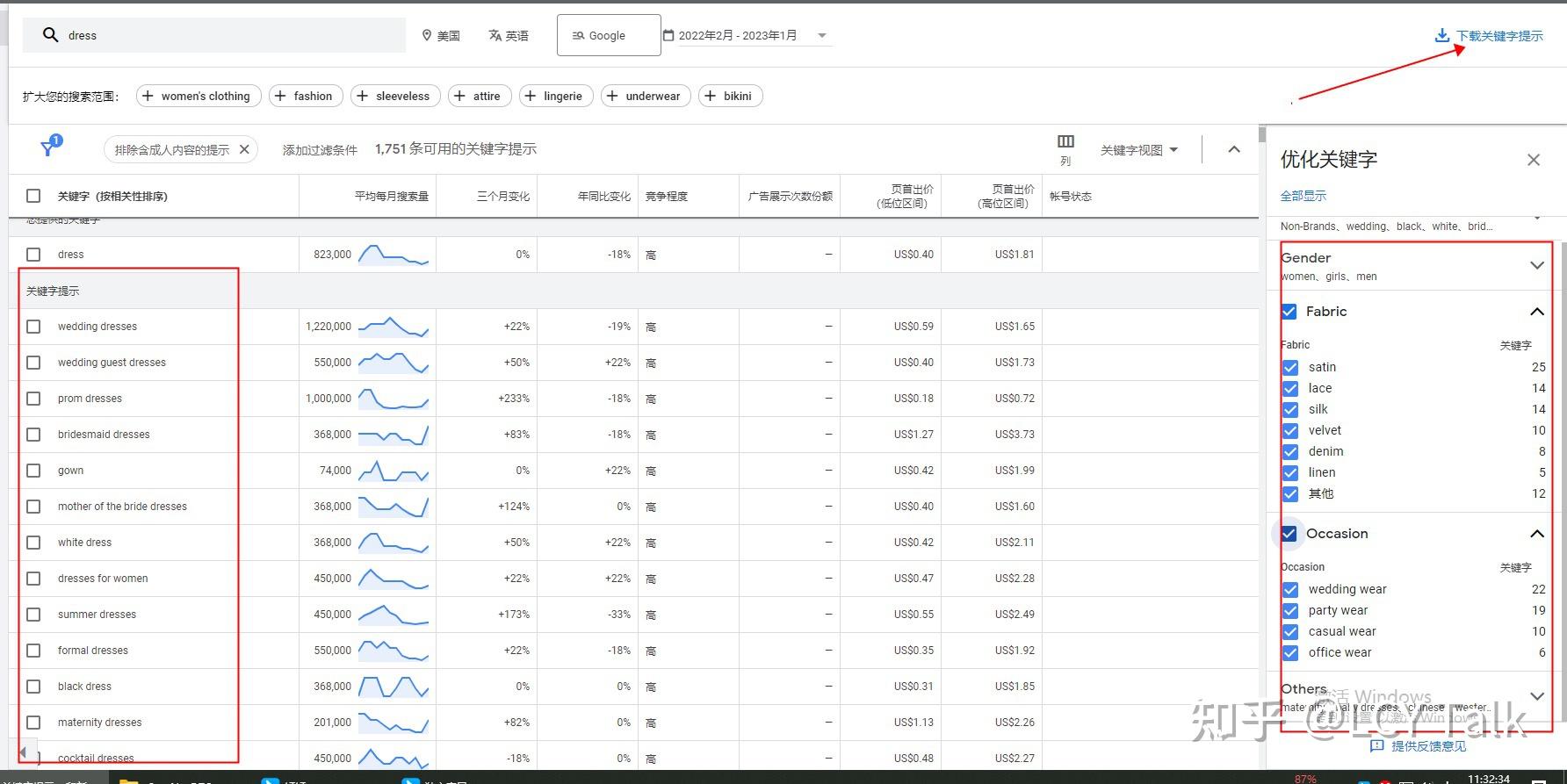Click the download keyword ideas icon
This screenshot has height=784, width=1567.
pyautogui.click(x=1441, y=35)
